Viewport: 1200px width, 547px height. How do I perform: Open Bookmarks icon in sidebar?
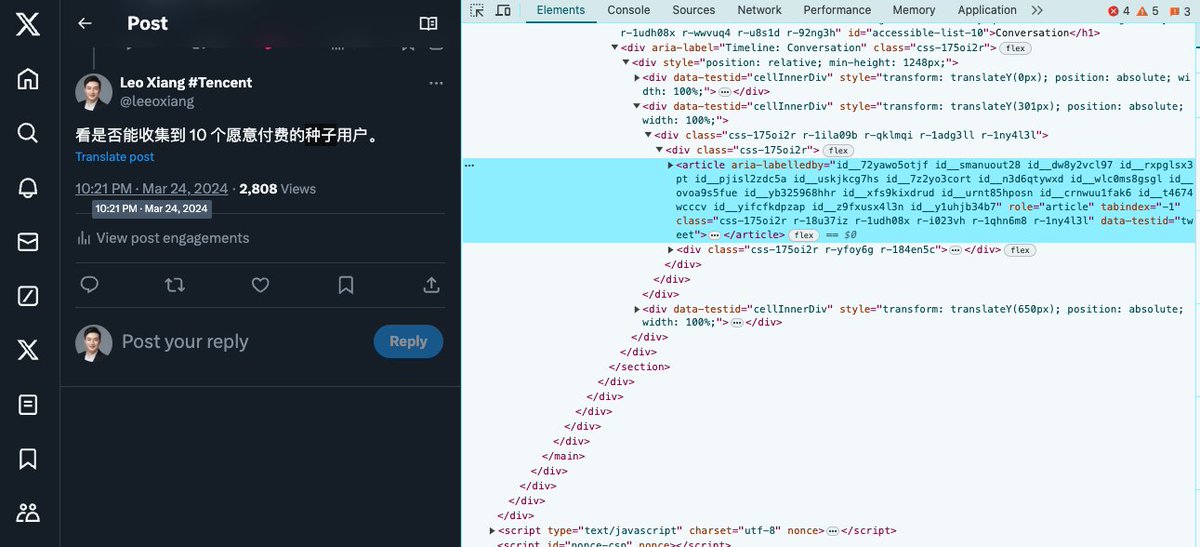tap(28, 458)
